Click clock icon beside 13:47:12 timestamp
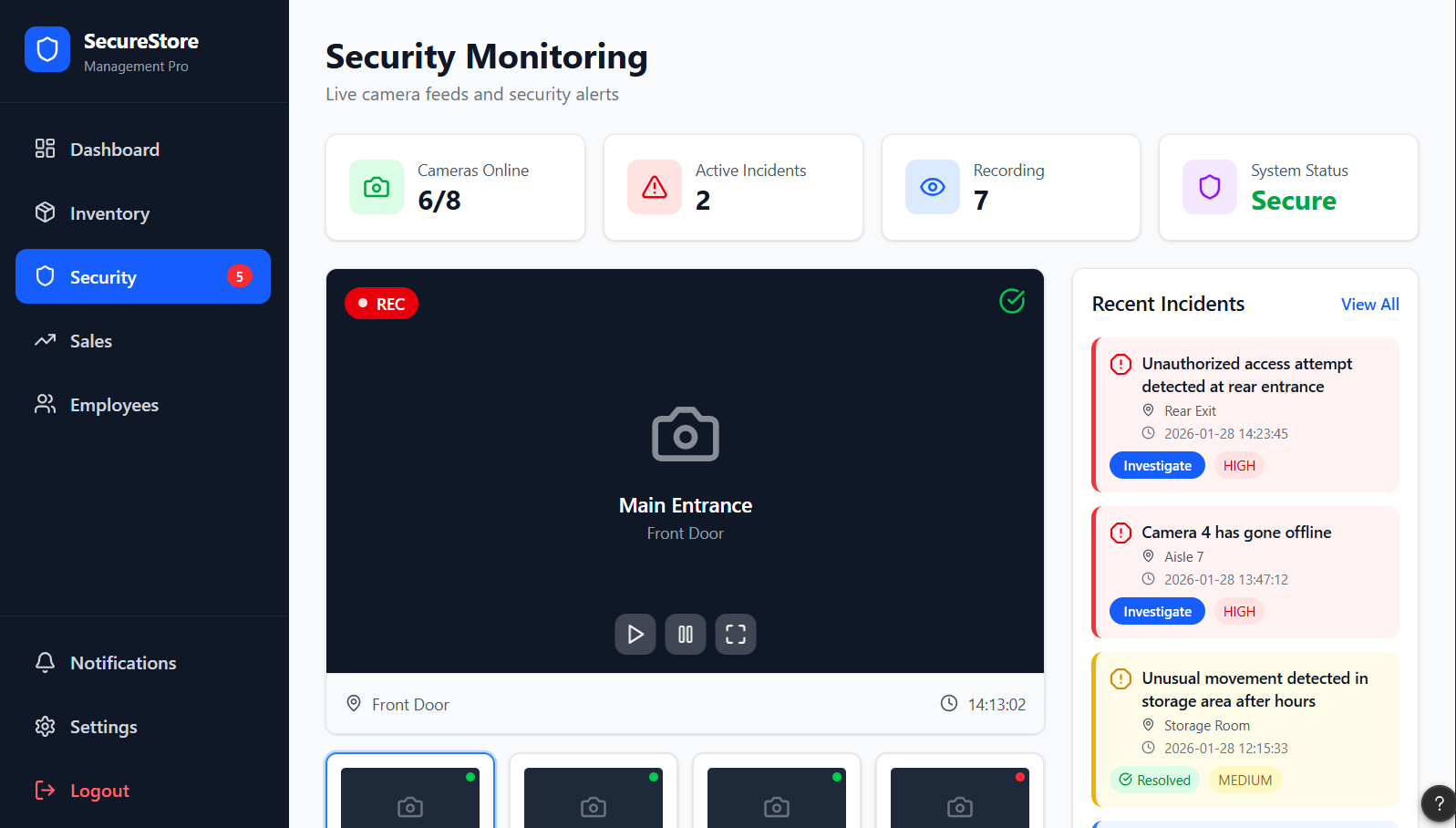The image size is (1456, 828). pos(1149,579)
